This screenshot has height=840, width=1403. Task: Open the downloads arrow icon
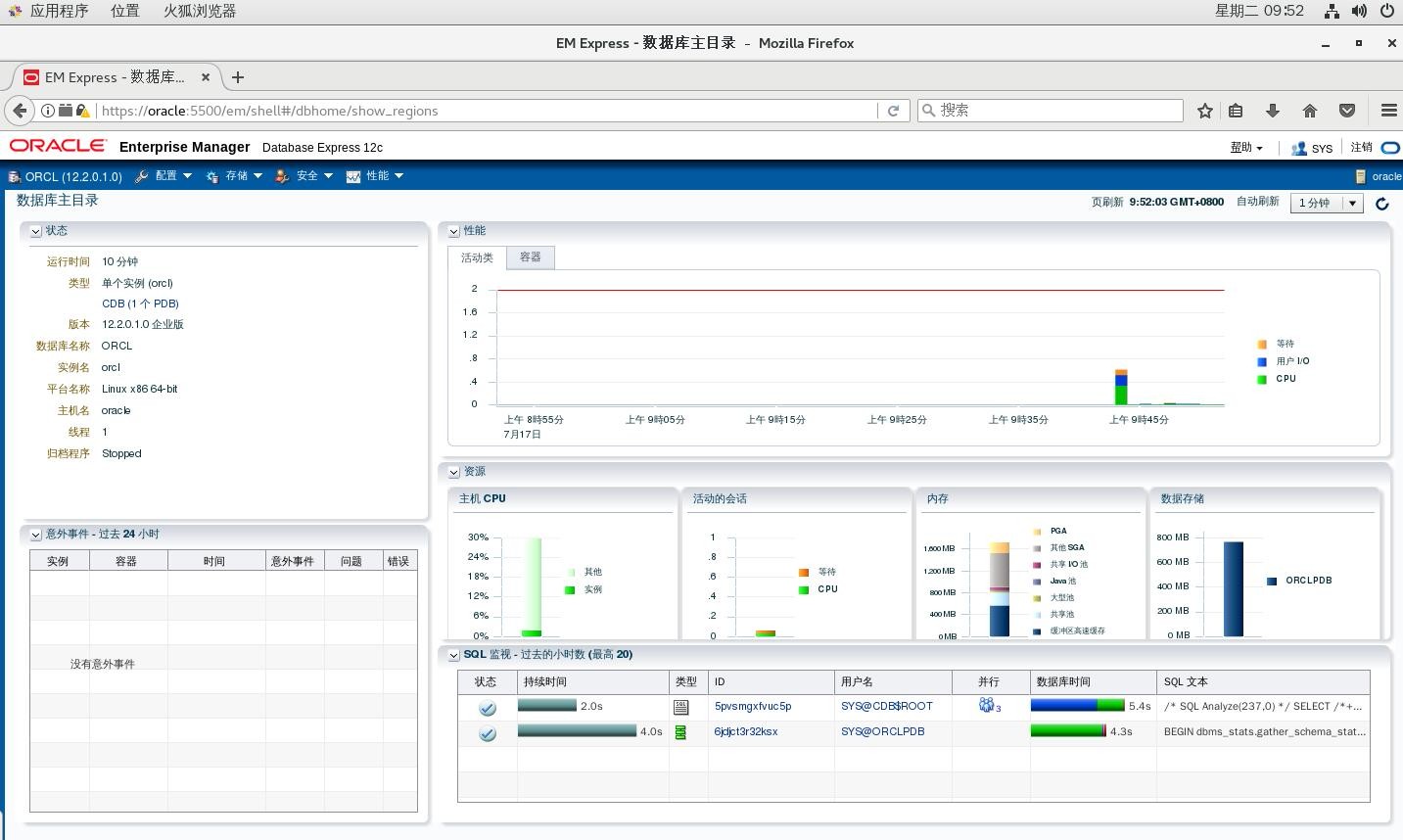1273,111
